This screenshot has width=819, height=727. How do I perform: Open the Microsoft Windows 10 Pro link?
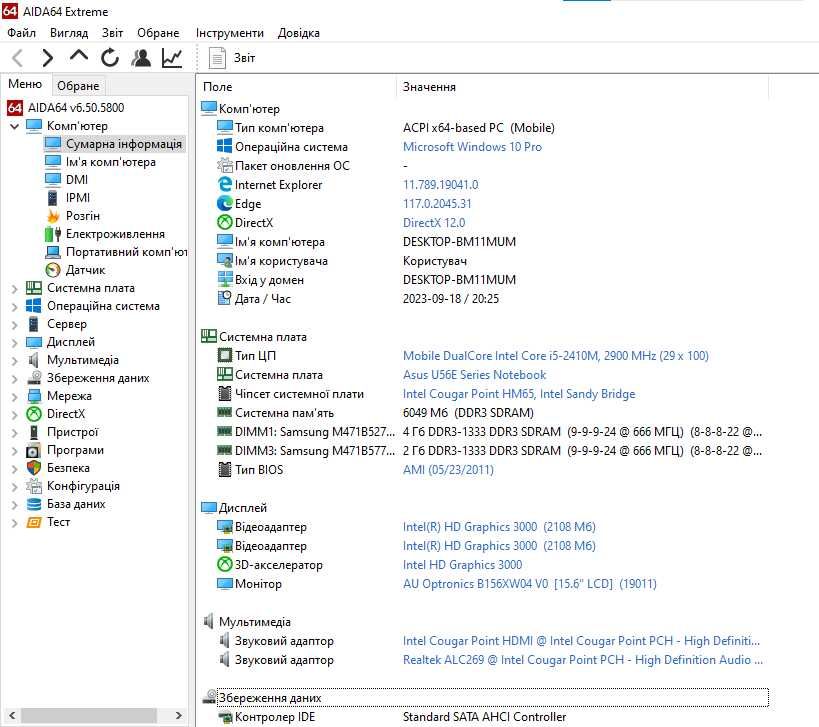coord(472,147)
